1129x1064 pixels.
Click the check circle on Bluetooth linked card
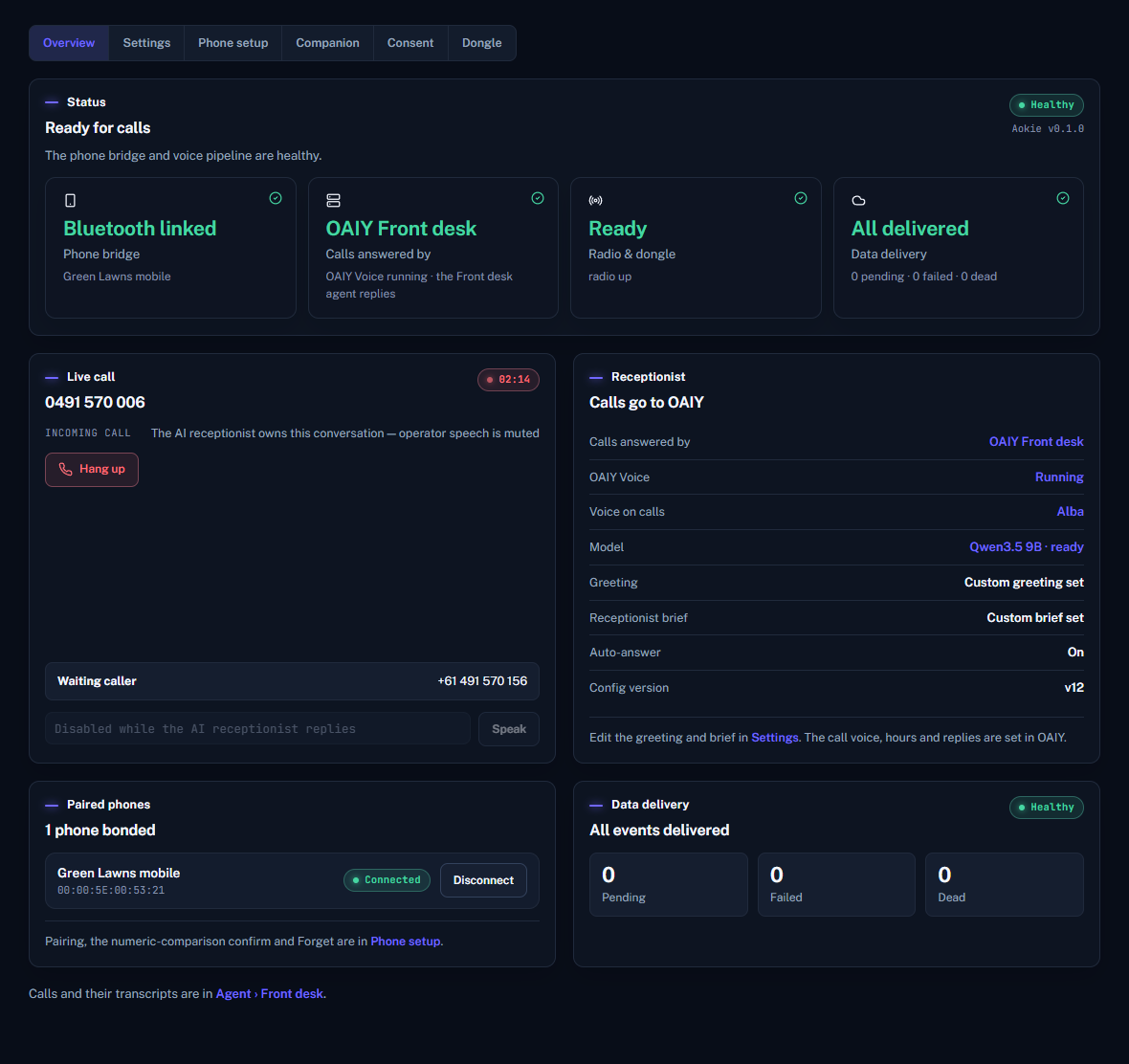275,198
